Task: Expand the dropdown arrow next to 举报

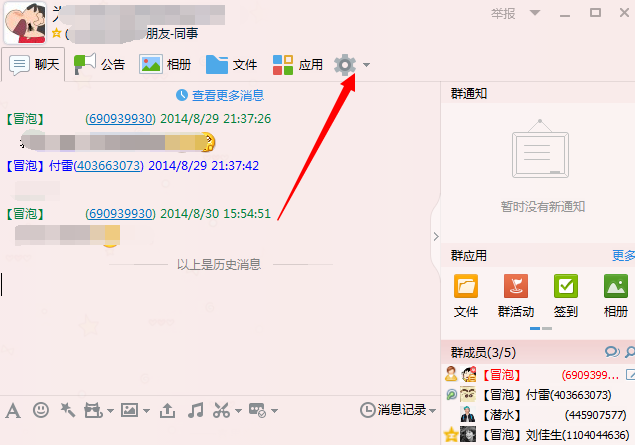Action: [x=535, y=13]
